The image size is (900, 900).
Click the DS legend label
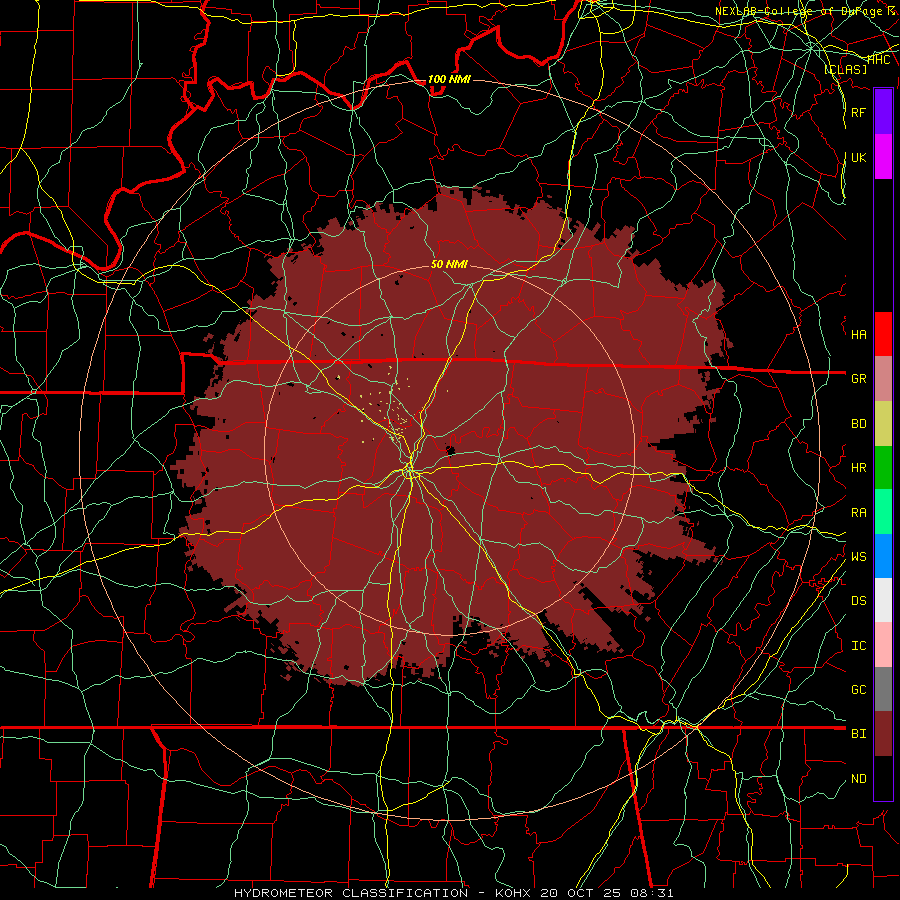[859, 601]
